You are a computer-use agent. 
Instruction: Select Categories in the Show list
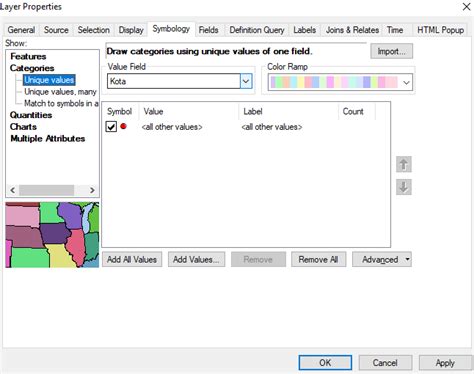[x=32, y=68]
